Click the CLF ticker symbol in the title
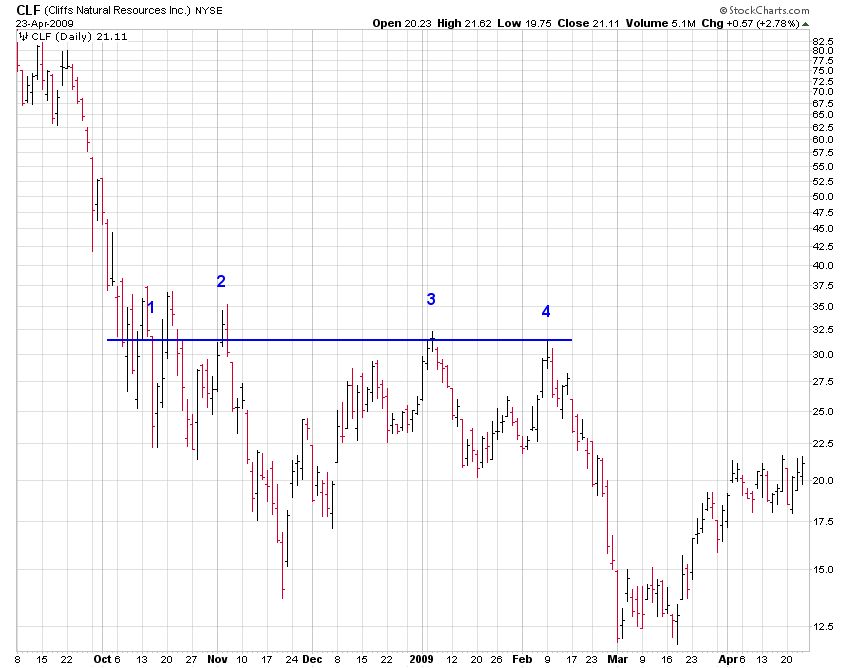Screen dimensions: 850x668 click(x=28, y=10)
